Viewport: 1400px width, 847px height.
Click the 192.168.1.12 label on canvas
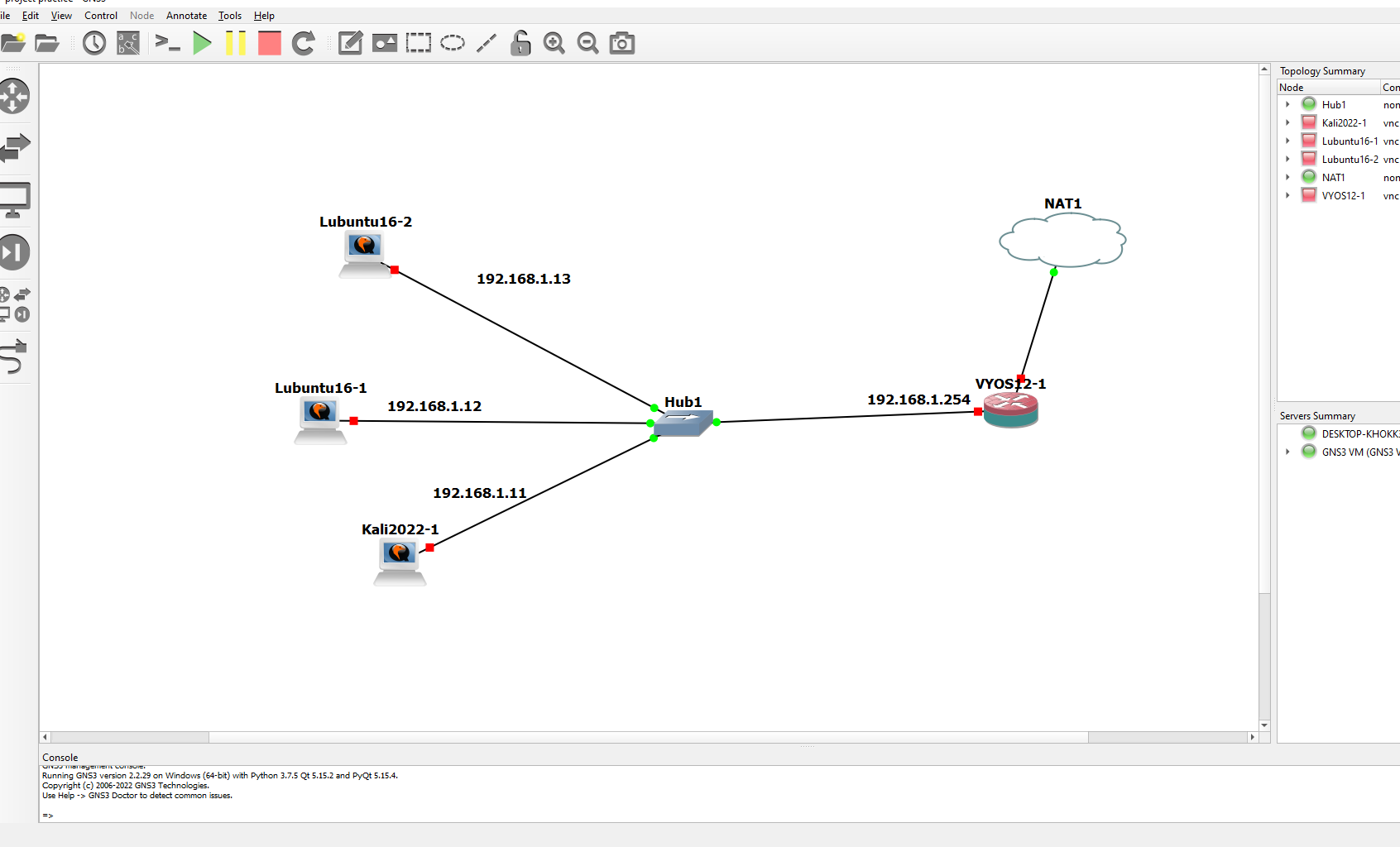tap(434, 407)
